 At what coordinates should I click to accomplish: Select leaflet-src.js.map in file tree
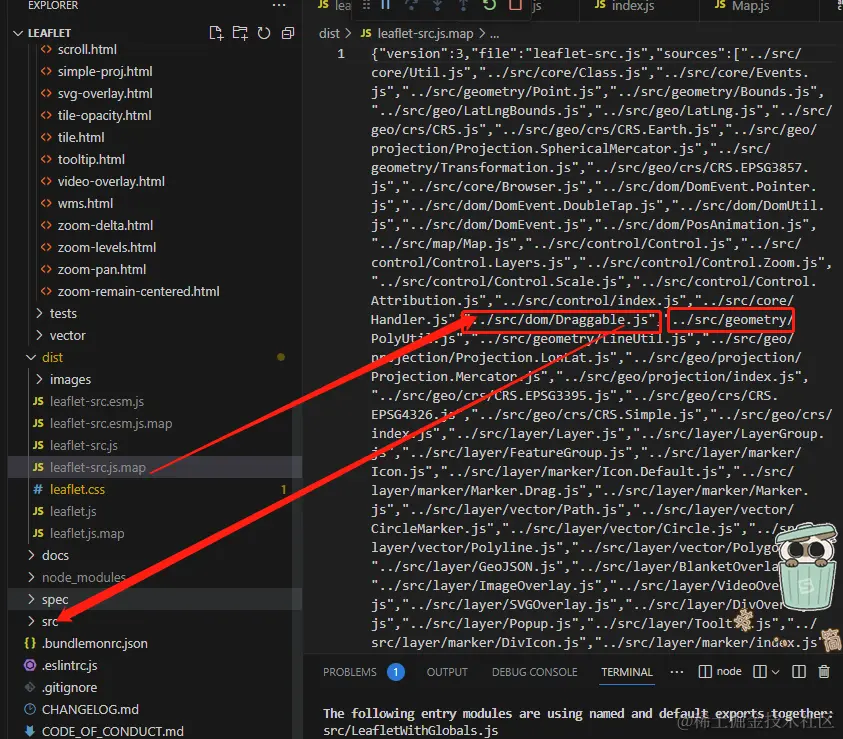tap(97, 468)
